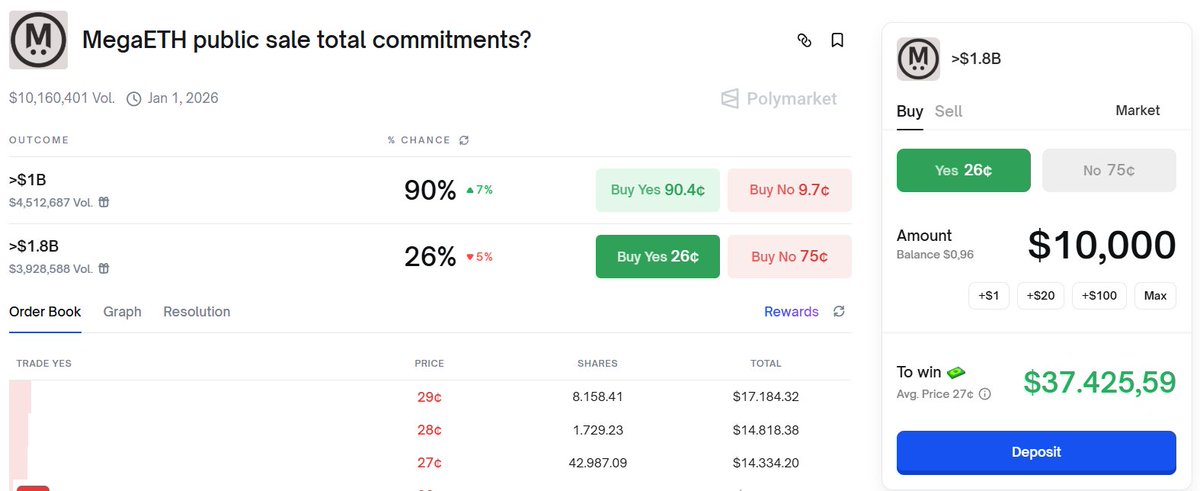Click the $37.425,59 to-win amount
1200x491 pixels.
coord(1100,381)
